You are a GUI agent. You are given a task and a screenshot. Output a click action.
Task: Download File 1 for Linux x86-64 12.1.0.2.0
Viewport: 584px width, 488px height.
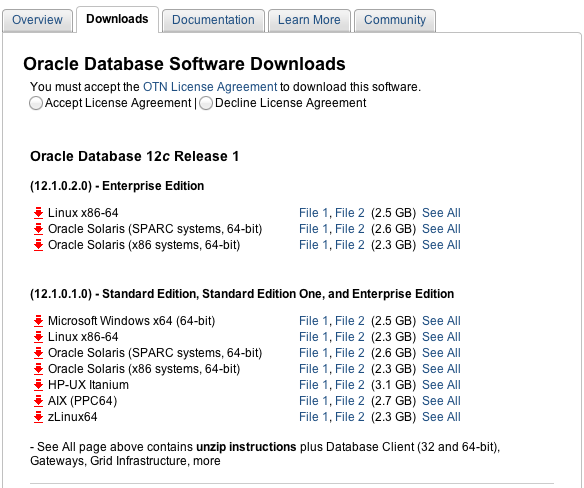pyautogui.click(x=314, y=213)
